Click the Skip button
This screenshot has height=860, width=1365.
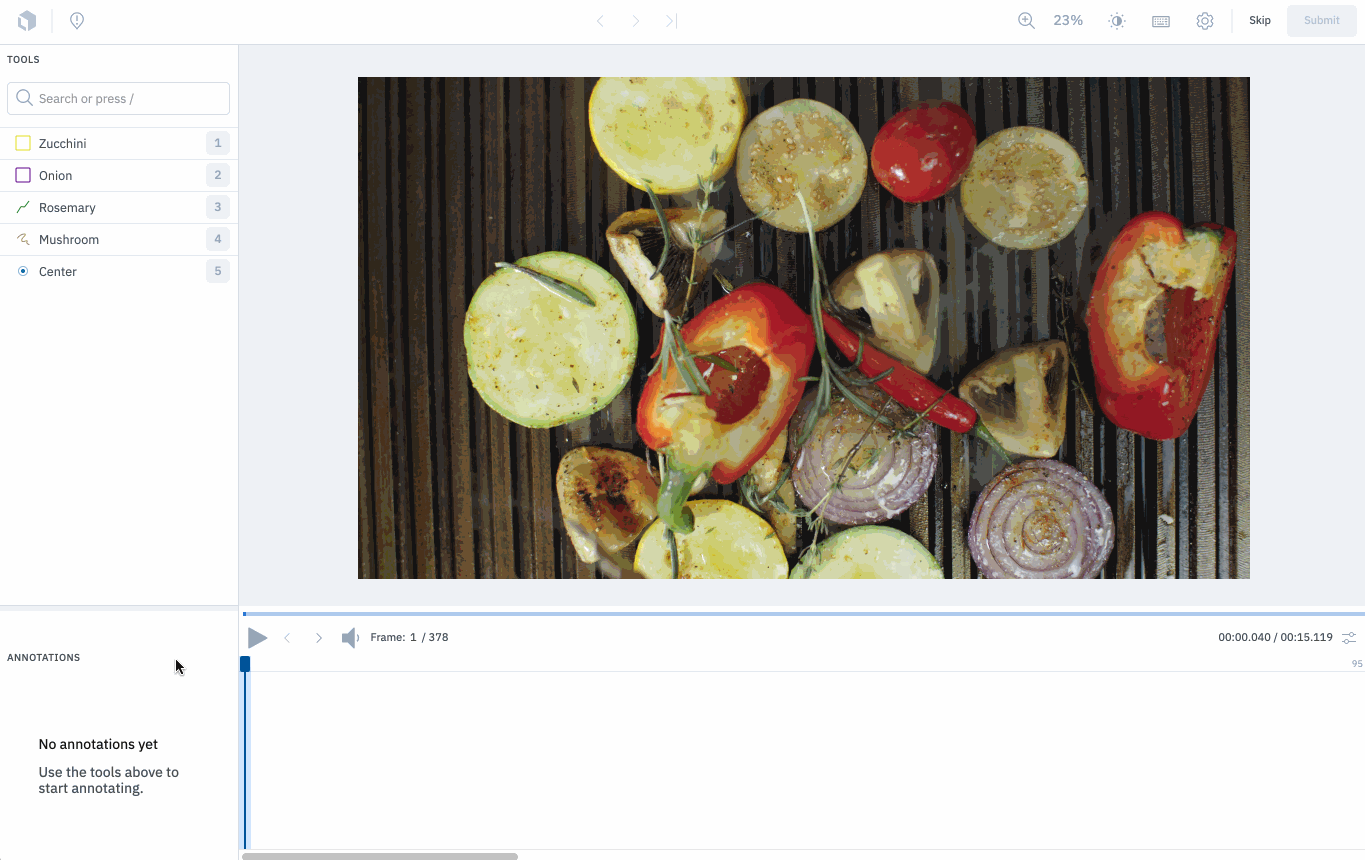coord(1260,21)
